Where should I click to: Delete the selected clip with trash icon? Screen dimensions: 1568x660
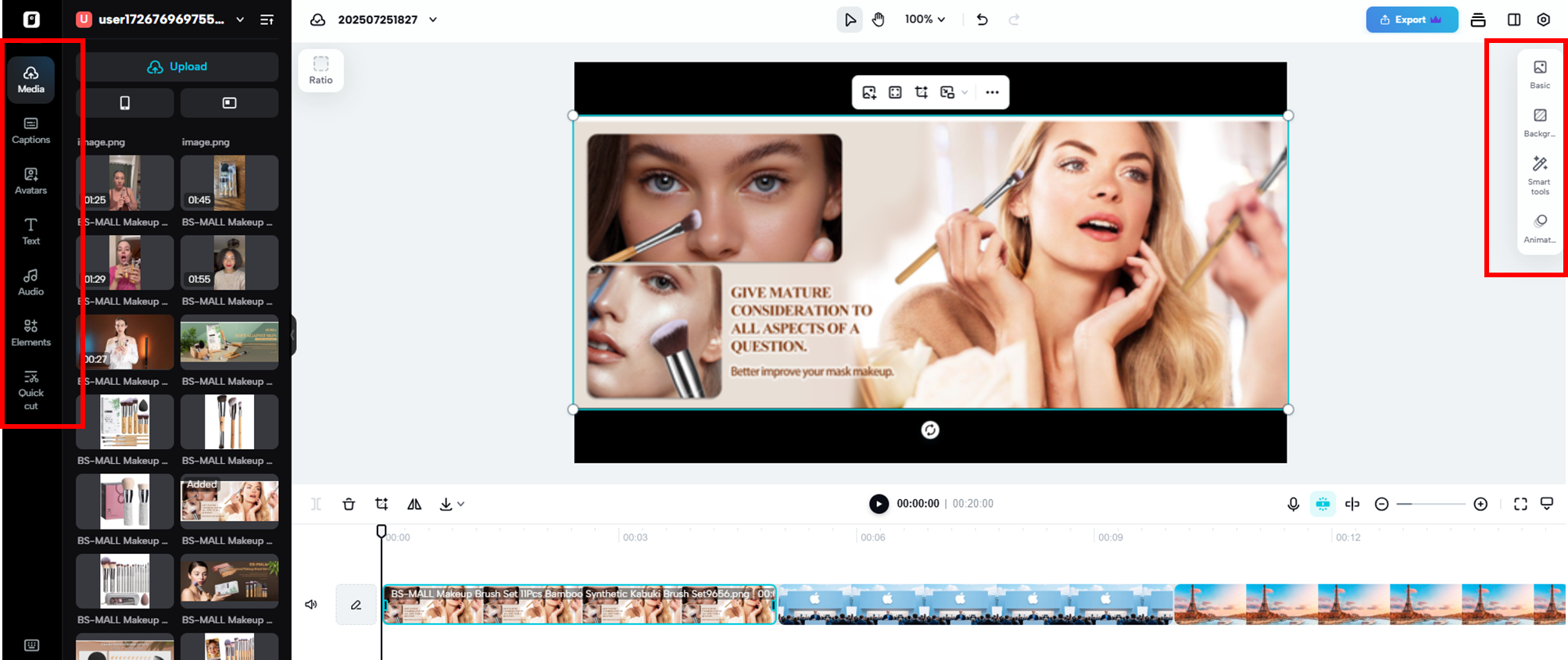(349, 504)
